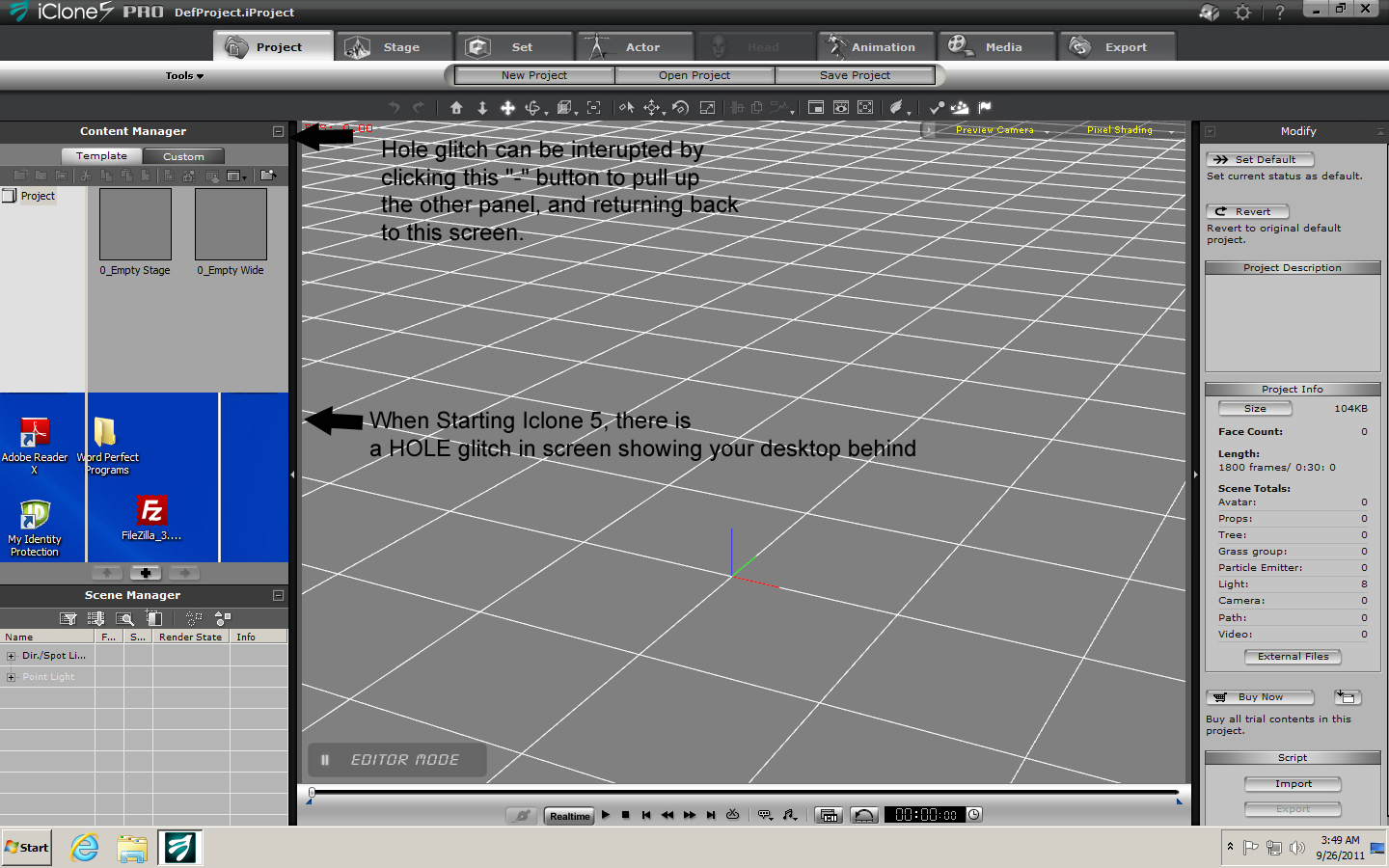
Task: Select the camera Pan tool
Action: pos(507,108)
